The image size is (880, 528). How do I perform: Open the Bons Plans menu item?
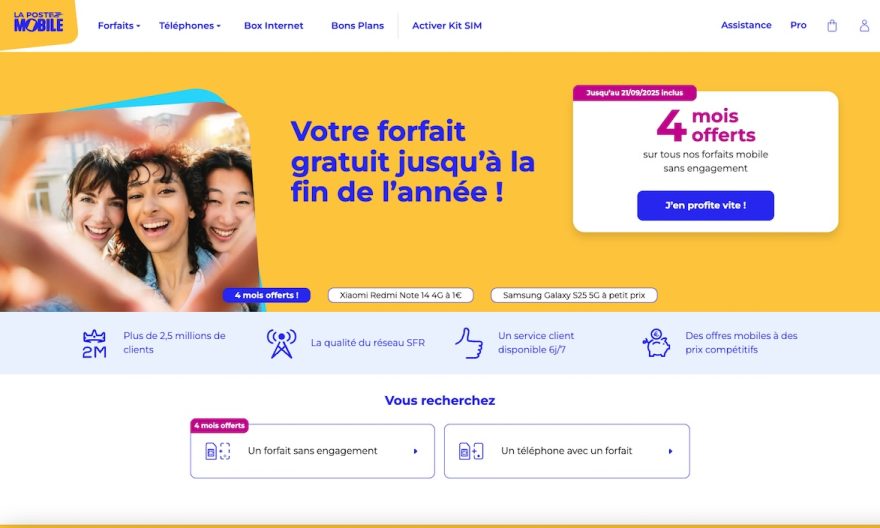(358, 26)
